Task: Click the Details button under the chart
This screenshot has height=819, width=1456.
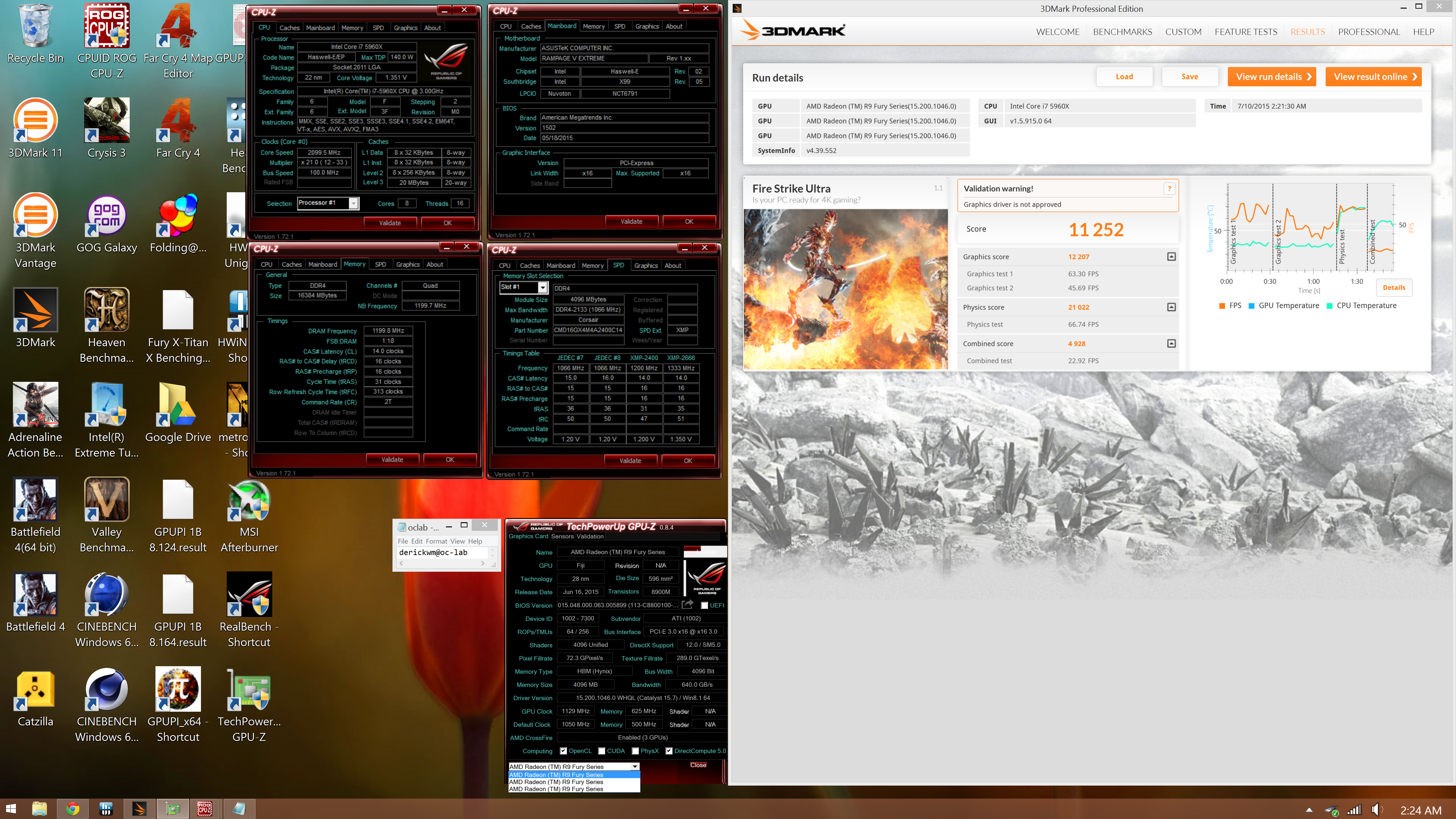Action: pos(1394,287)
